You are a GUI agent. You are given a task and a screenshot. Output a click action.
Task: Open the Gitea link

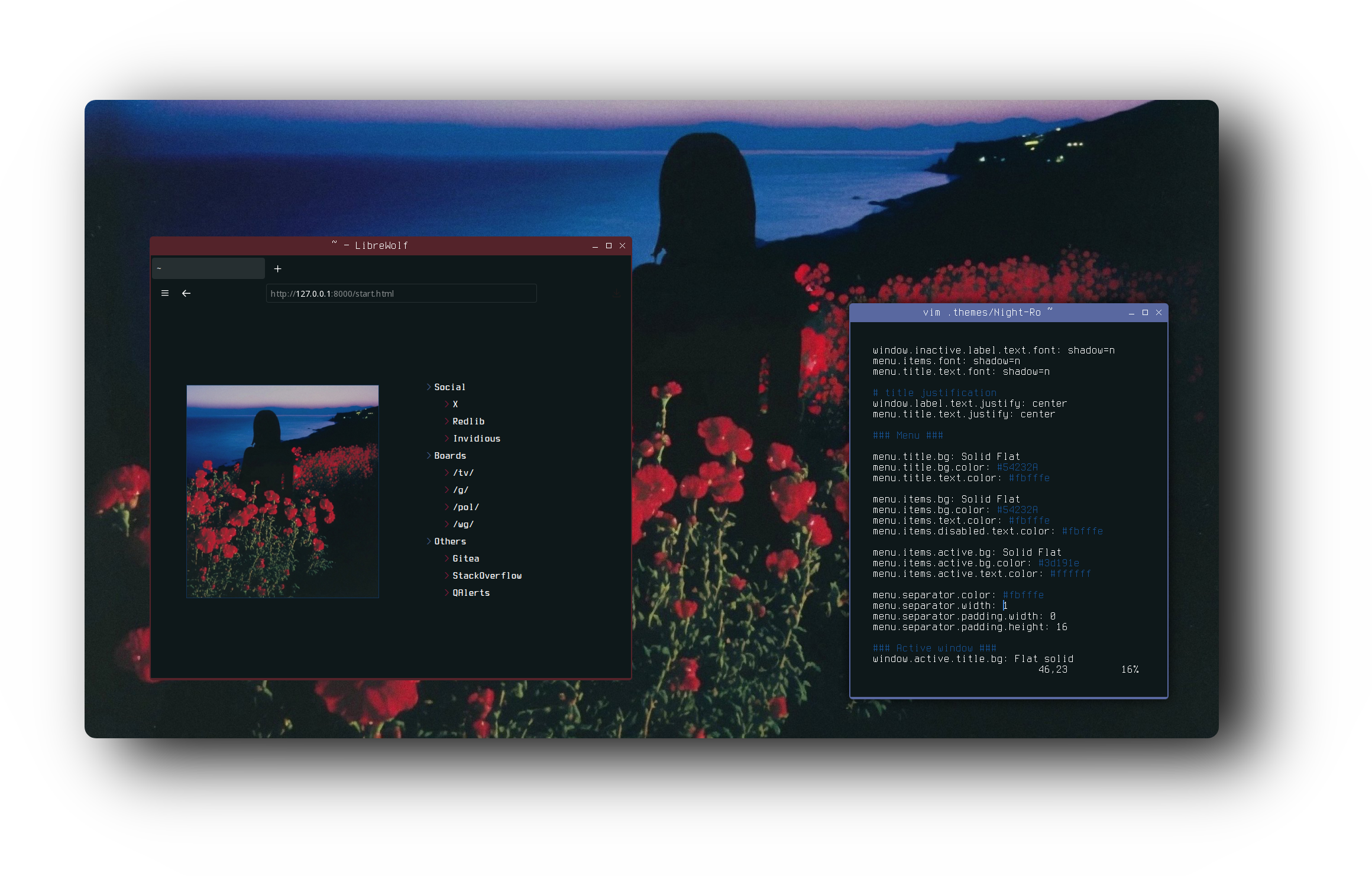pos(466,559)
